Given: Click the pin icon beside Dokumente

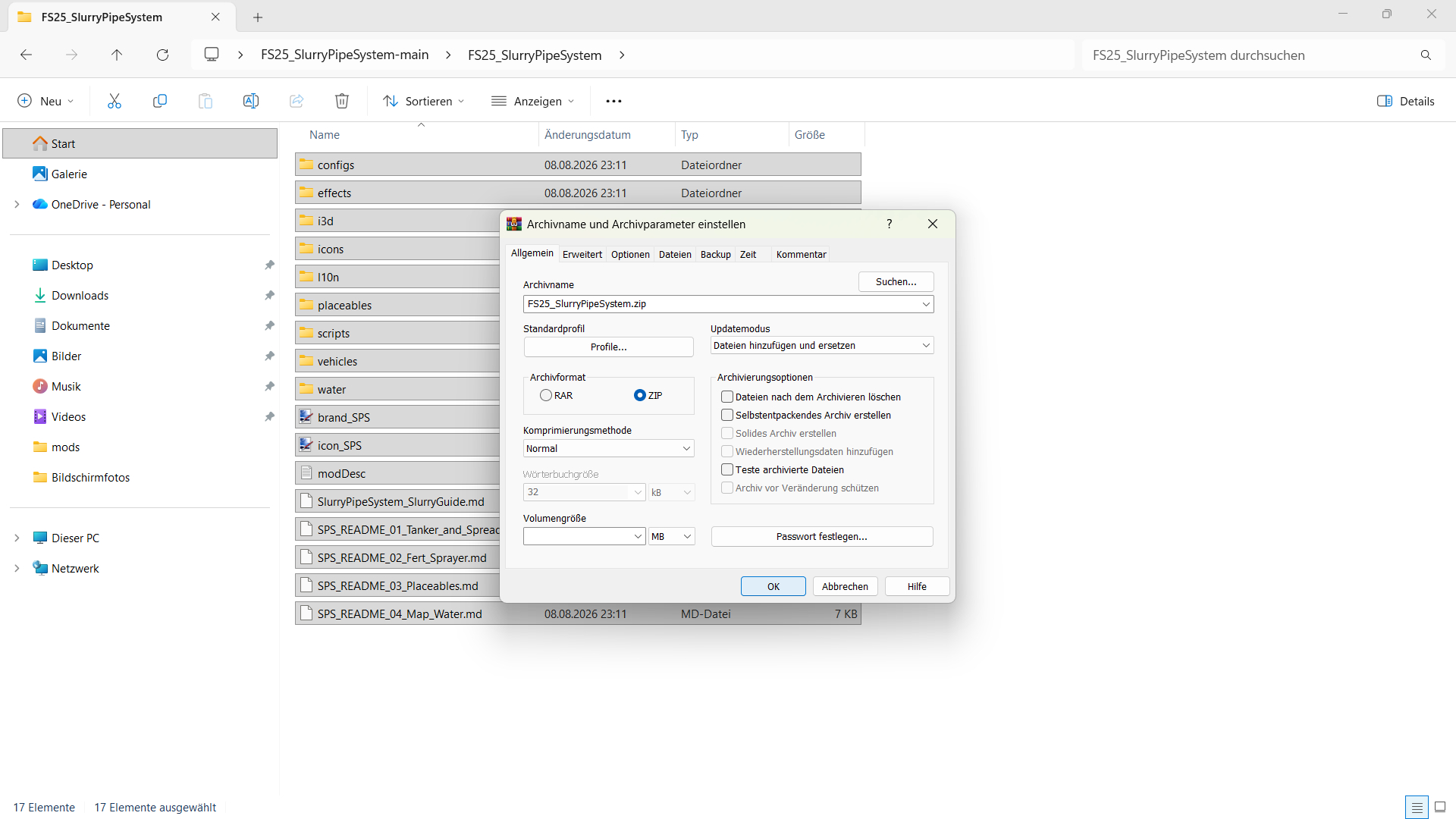Looking at the screenshot, I should [x=269, y=325].
